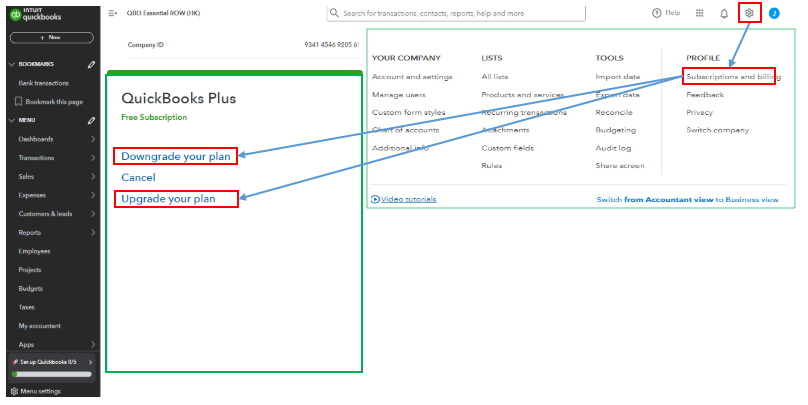This screenshot has height=405, width=808.
Task: Open the settings gear icon
Action: click(x=749, y=13)
